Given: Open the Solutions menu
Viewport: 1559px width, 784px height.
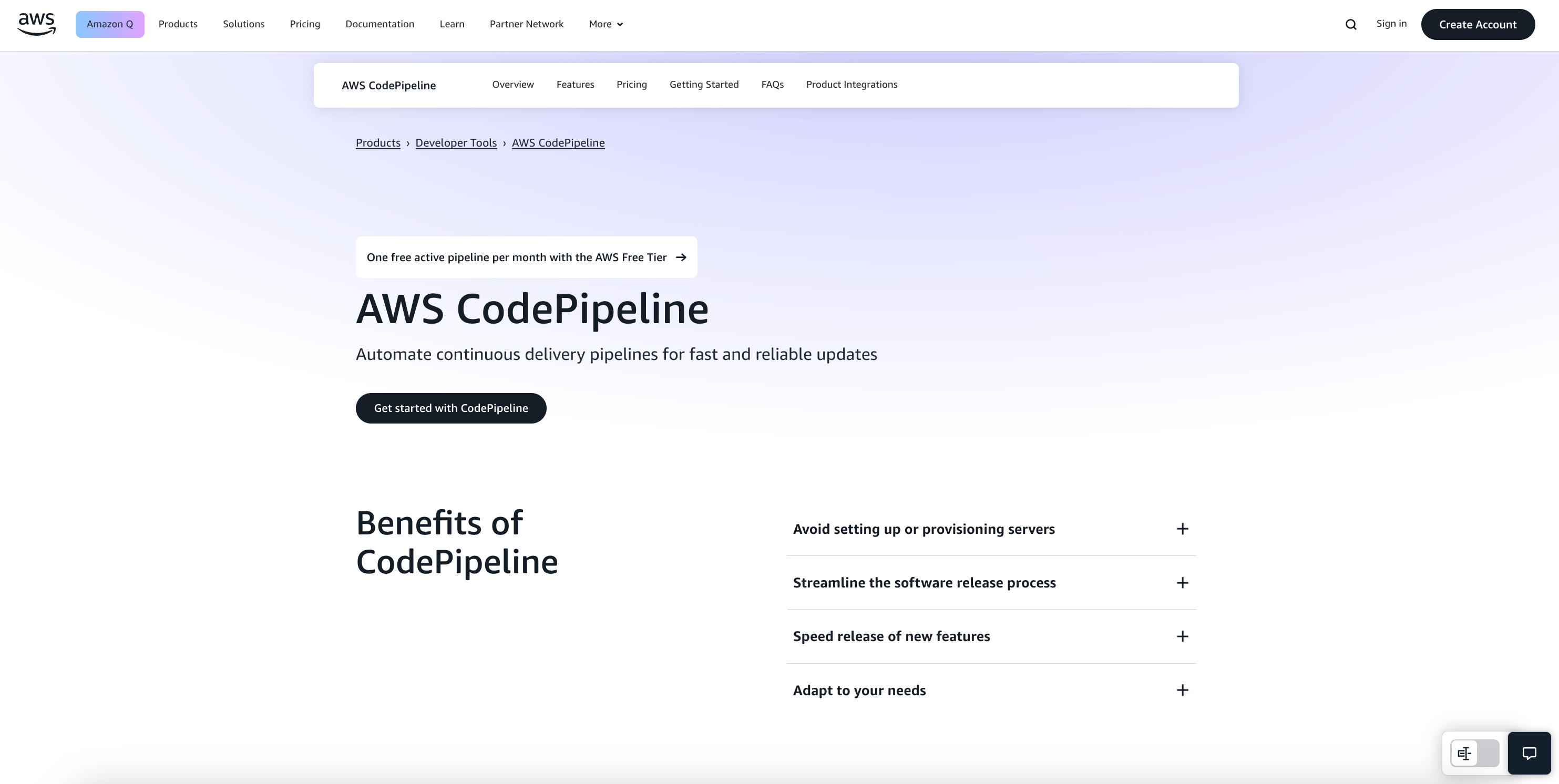Looking at the screenshot, I should coord(243,24).
